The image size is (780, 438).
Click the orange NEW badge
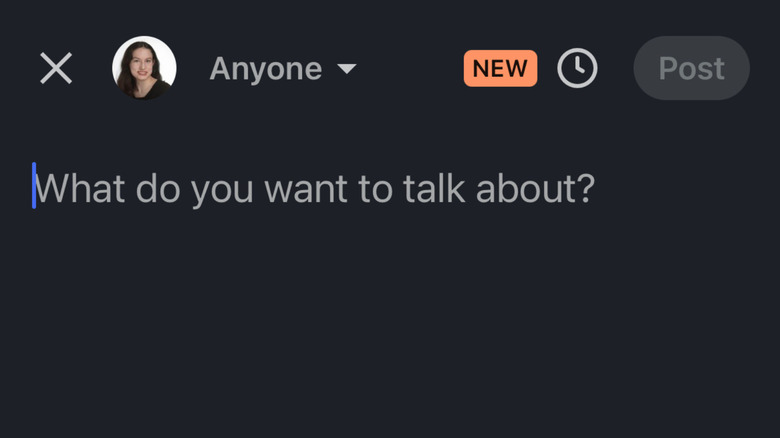pos(500,69)
